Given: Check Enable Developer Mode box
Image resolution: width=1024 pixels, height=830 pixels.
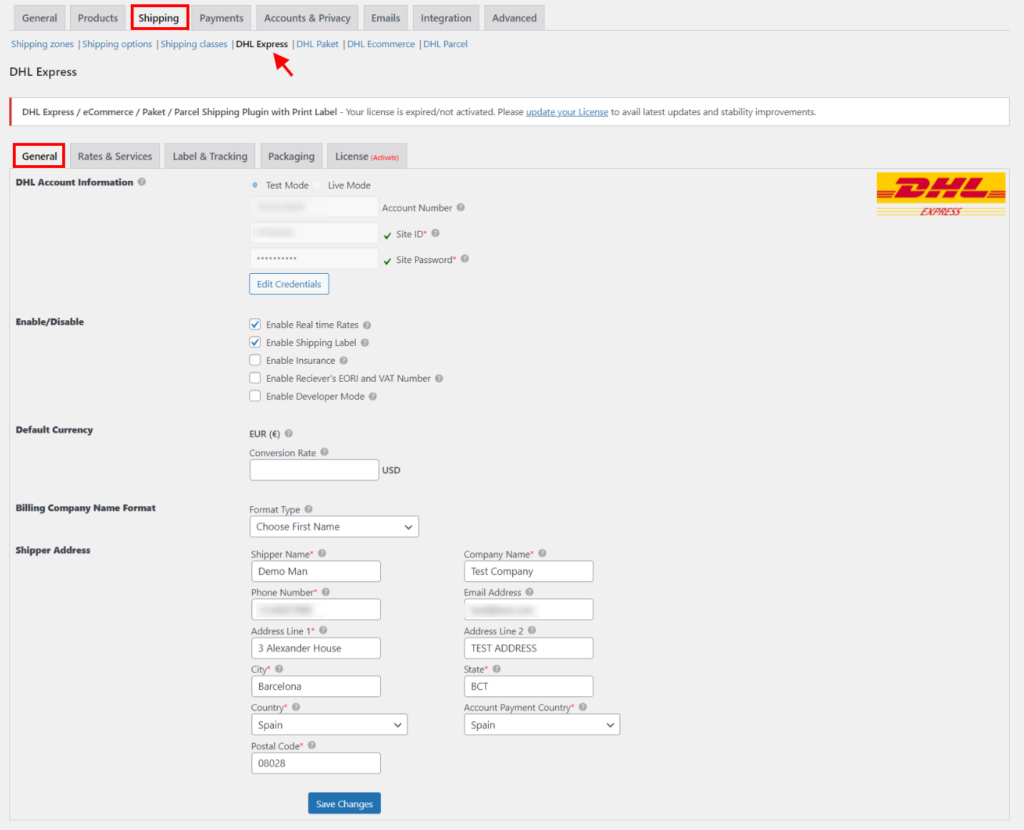Looking at the screenshot, I should [x=255, y=396].
